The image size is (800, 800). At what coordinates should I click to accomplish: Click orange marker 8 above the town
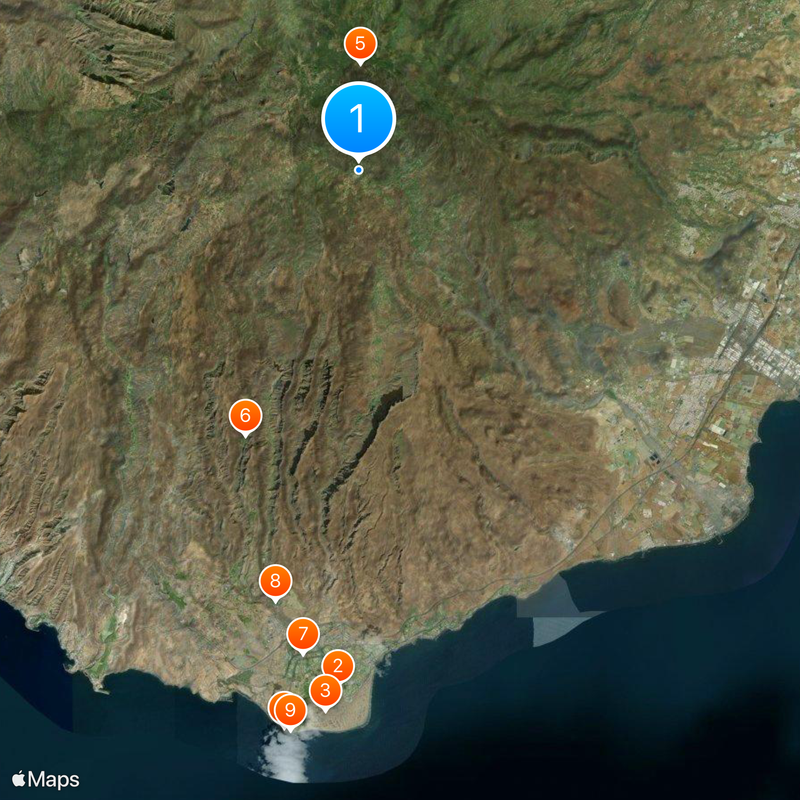(x=273, y=578)
